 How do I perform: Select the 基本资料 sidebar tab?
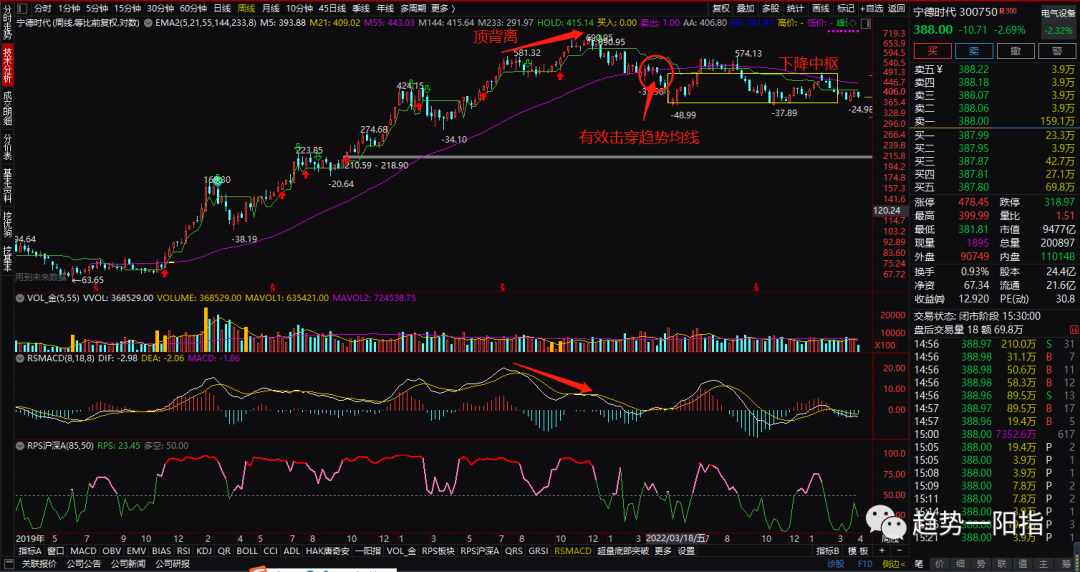7,183
